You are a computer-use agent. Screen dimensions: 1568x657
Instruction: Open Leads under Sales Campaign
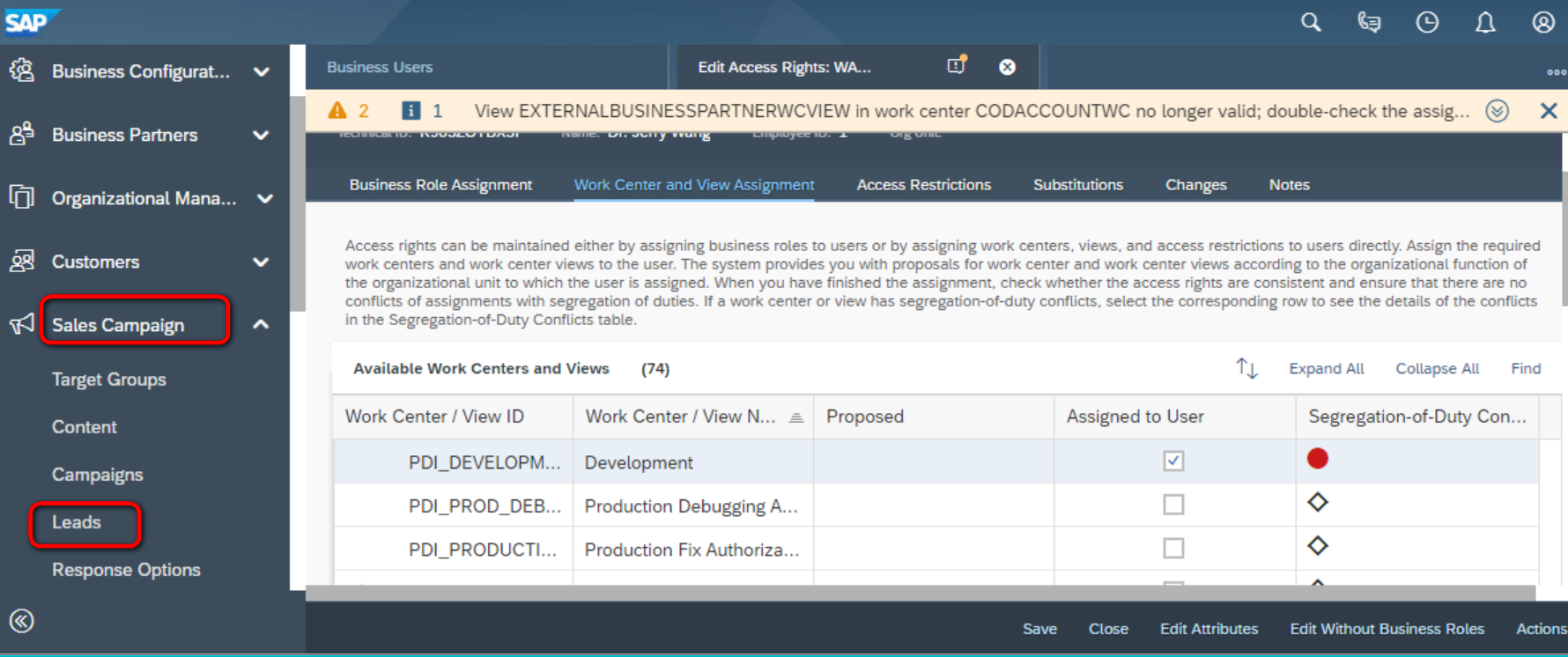click(x=77, y=522)
